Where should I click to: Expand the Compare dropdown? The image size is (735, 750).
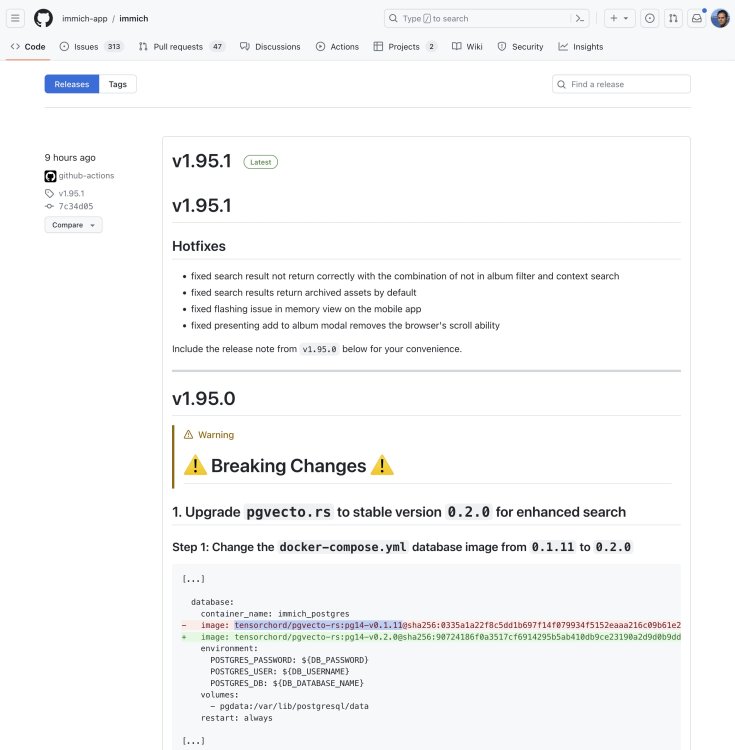(x=73, y=225)
